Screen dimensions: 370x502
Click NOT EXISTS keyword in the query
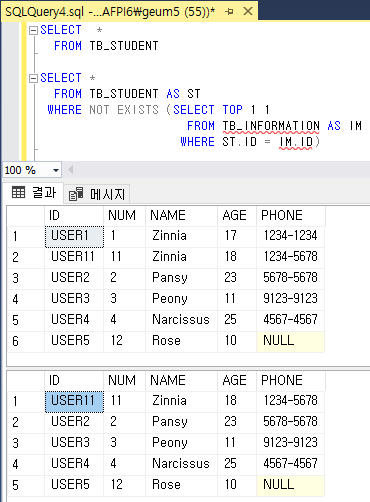124,110
